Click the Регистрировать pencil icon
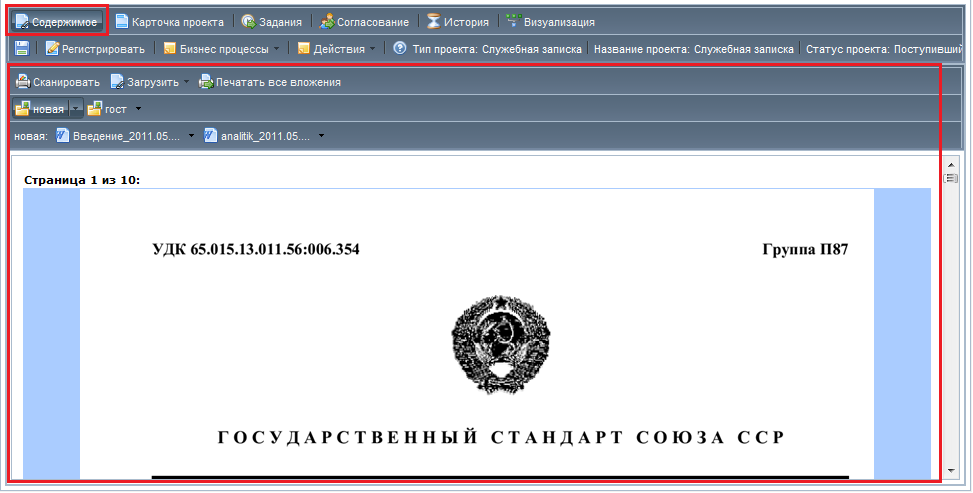Image resolution: width=973 pixels, height=493 pixels. click(52, 48)
